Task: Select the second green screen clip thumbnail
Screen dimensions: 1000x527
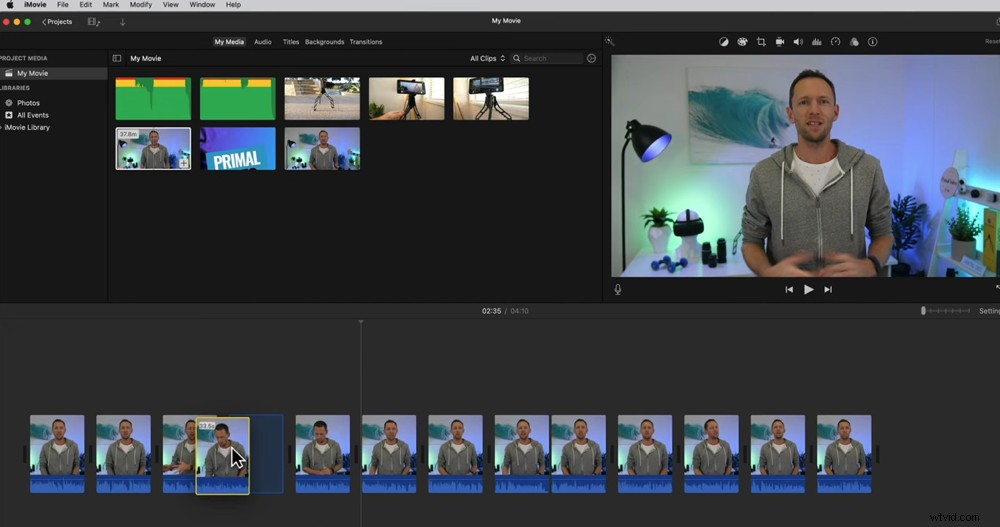Action: 237,99
